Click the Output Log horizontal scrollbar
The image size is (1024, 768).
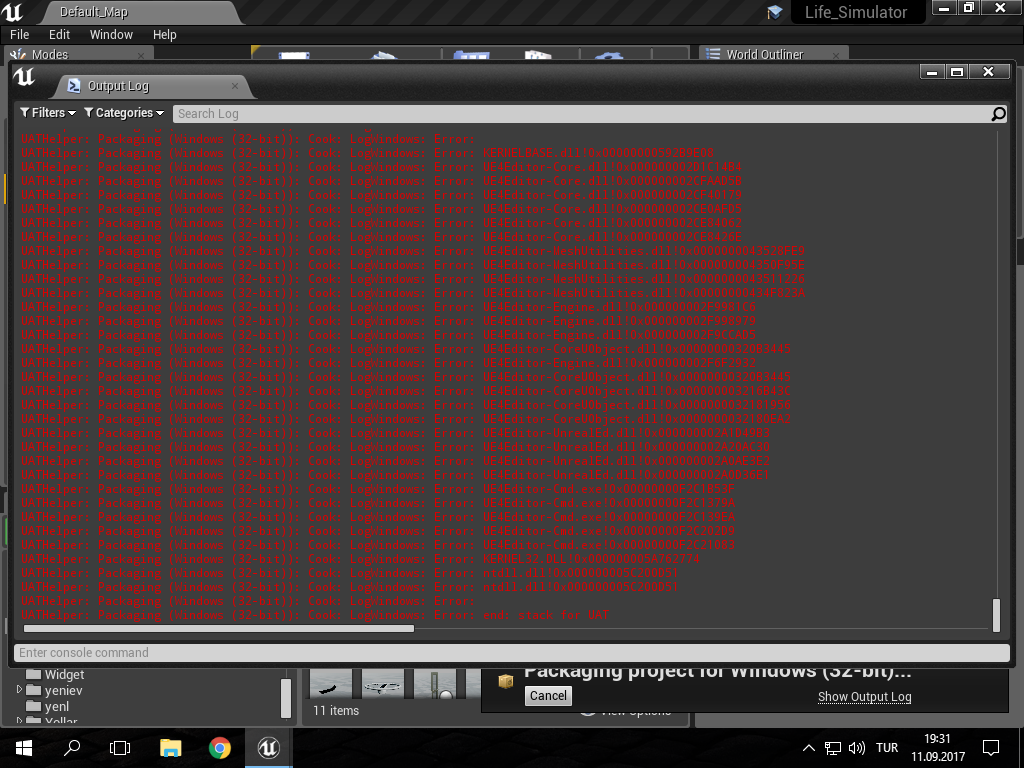(x=219, y=629)
